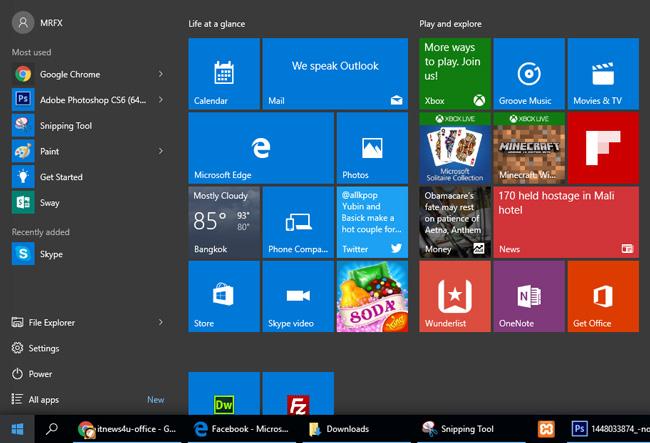650x443 pixels.
Task: Open the News tile about Mali hotel
Action: coord(566,222)
